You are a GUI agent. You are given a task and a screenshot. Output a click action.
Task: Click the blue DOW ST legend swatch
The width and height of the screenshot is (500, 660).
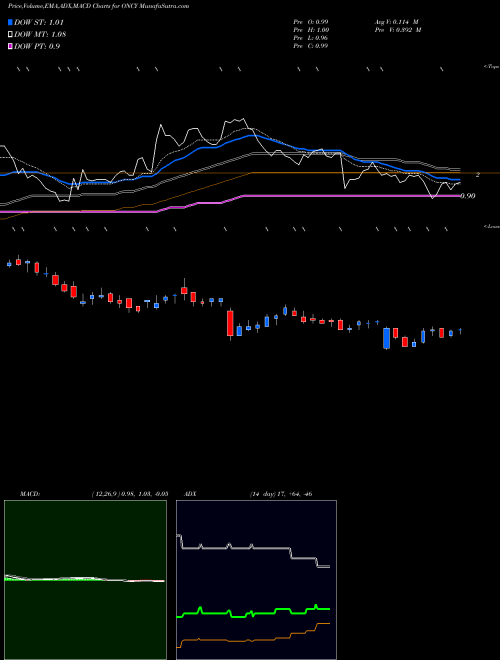point(10,22)
